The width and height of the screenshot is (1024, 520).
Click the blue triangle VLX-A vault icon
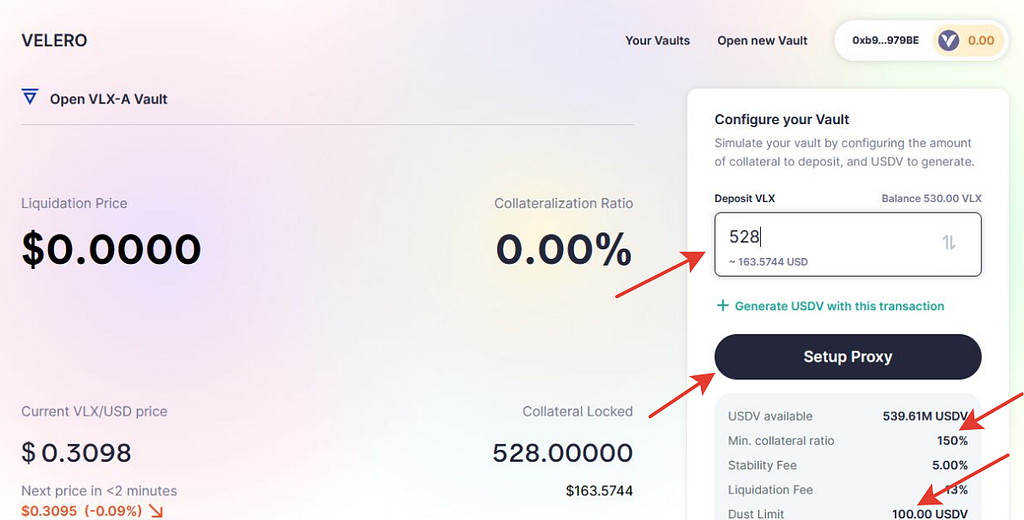(x=30, y=97)
